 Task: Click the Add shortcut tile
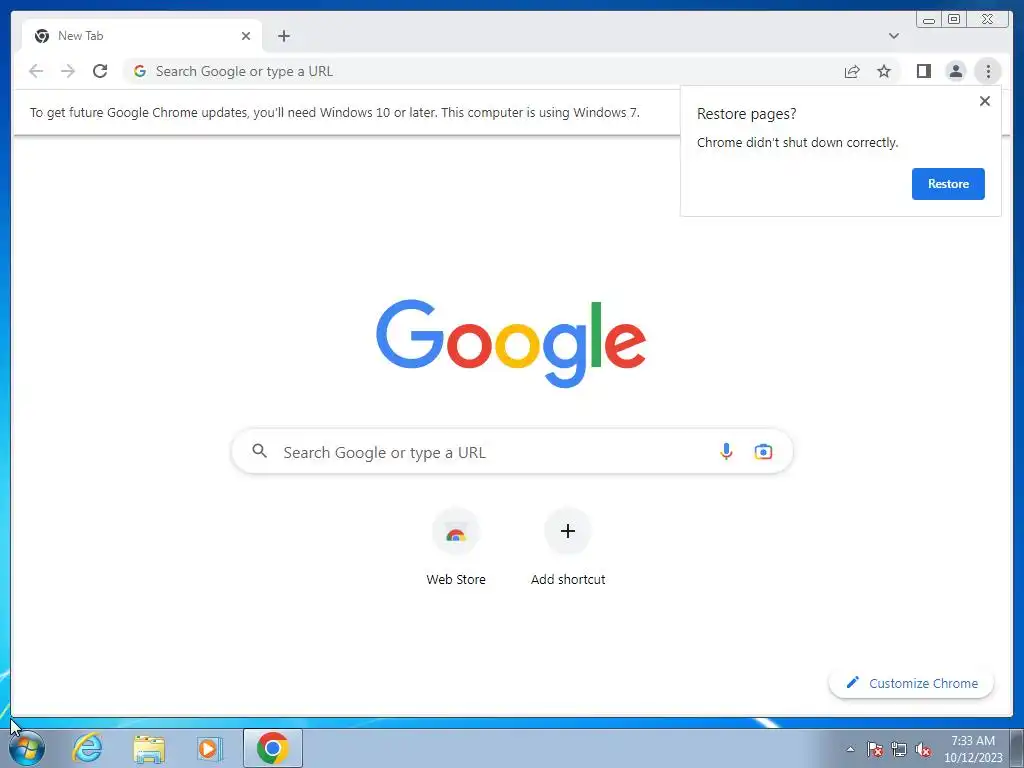[x=568, y=547]
